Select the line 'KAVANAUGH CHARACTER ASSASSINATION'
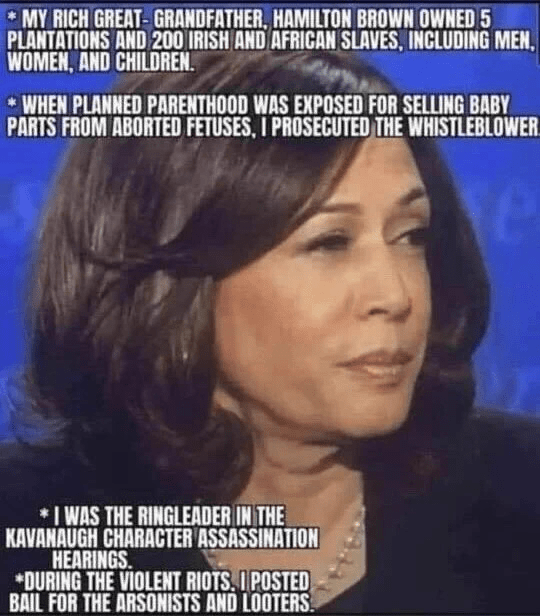Image resolution: width=540 pixels, height=616 pixels. [x=162, y=538]
